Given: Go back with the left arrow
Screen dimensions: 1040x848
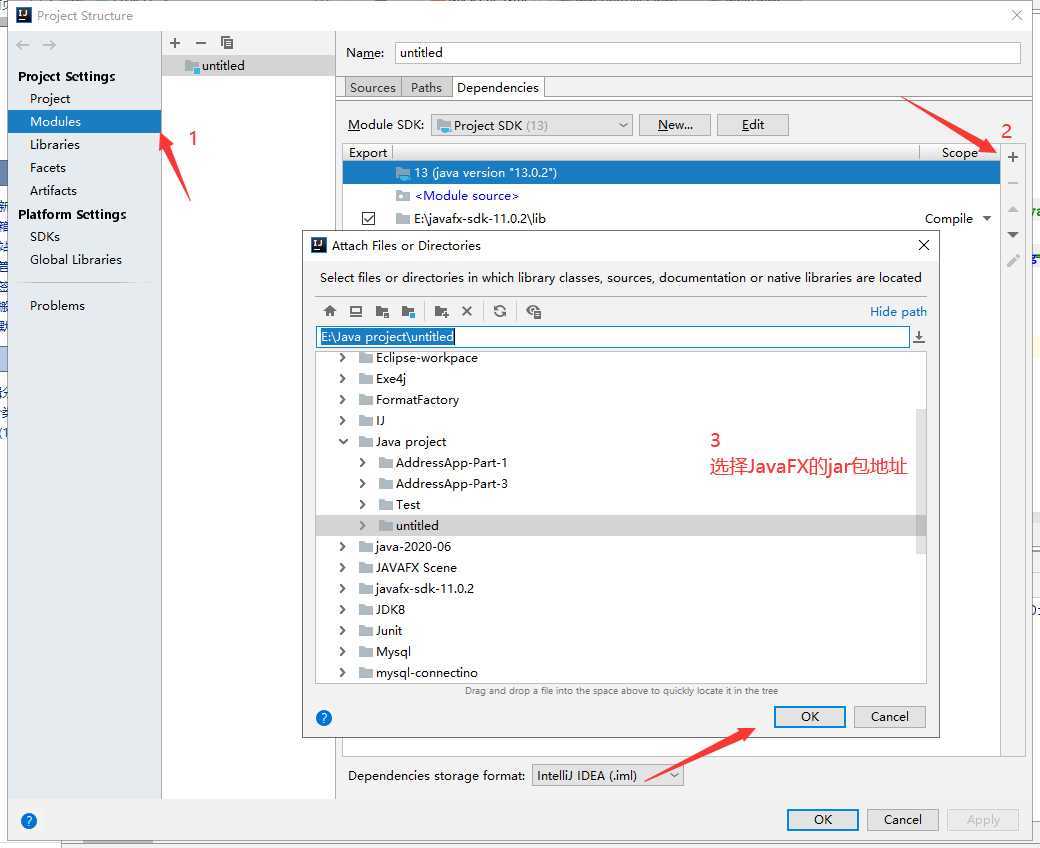Looking at the screenshot, I should [x=23, y=45].
